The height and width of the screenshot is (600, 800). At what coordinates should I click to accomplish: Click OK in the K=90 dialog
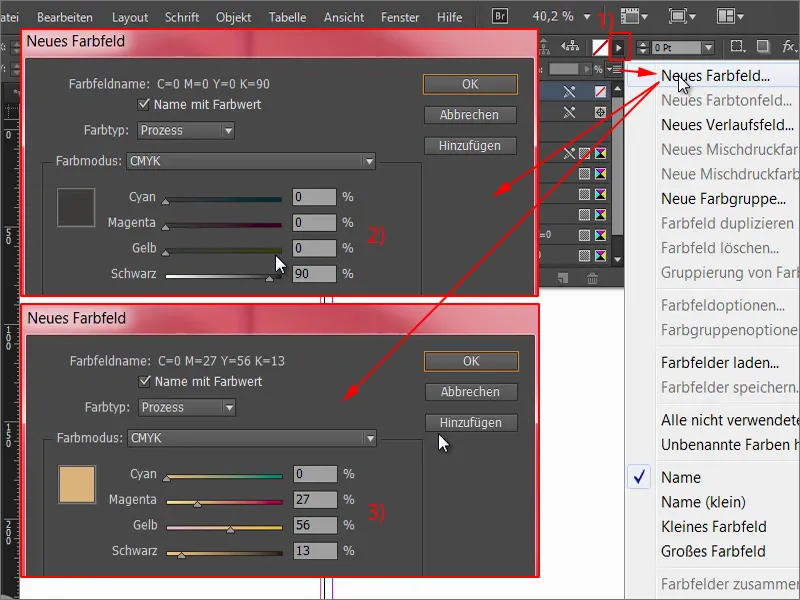click(x=470, y=84)
